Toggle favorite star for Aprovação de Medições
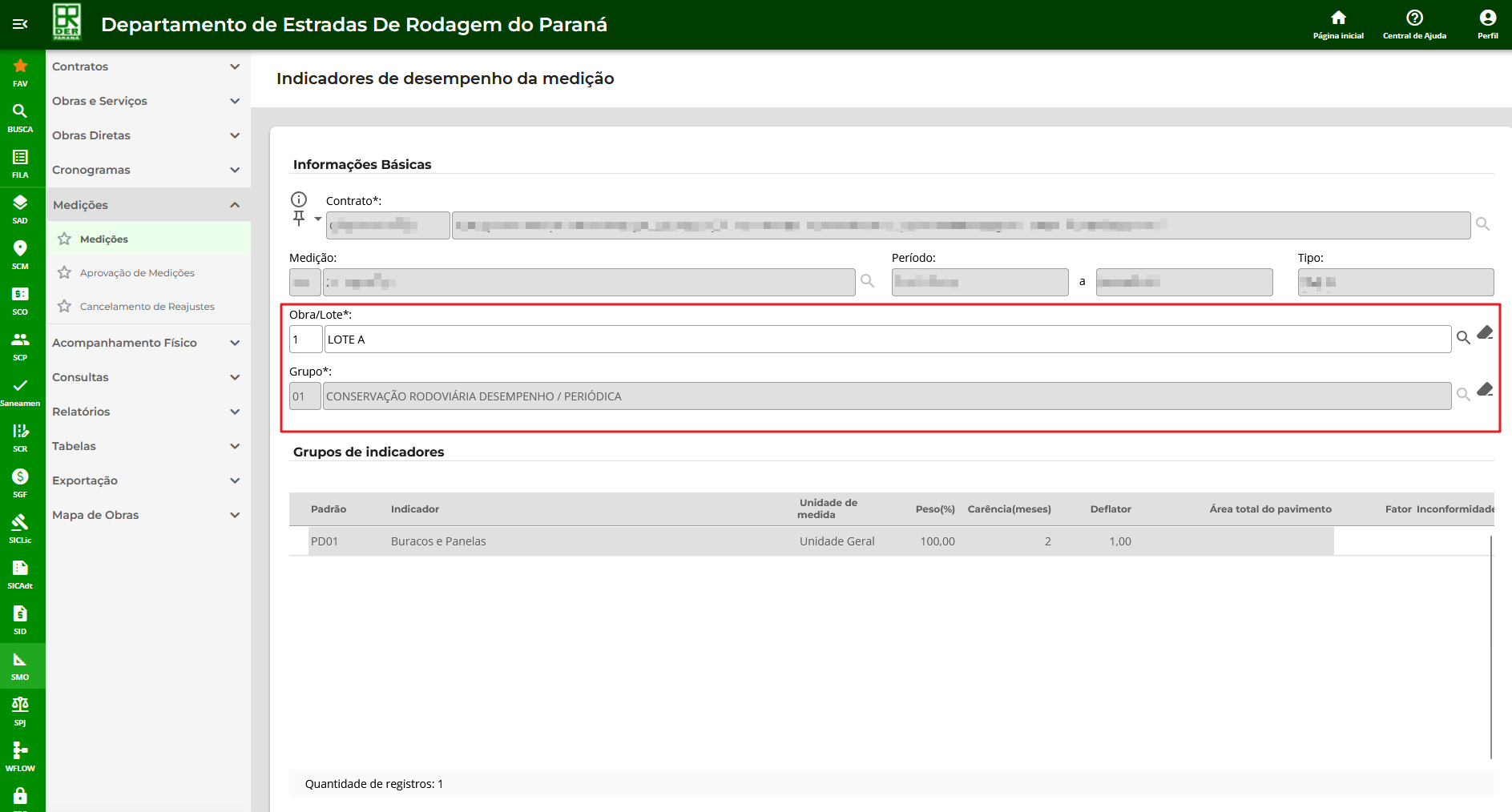1512x812 pixels. tap(65, 273)
